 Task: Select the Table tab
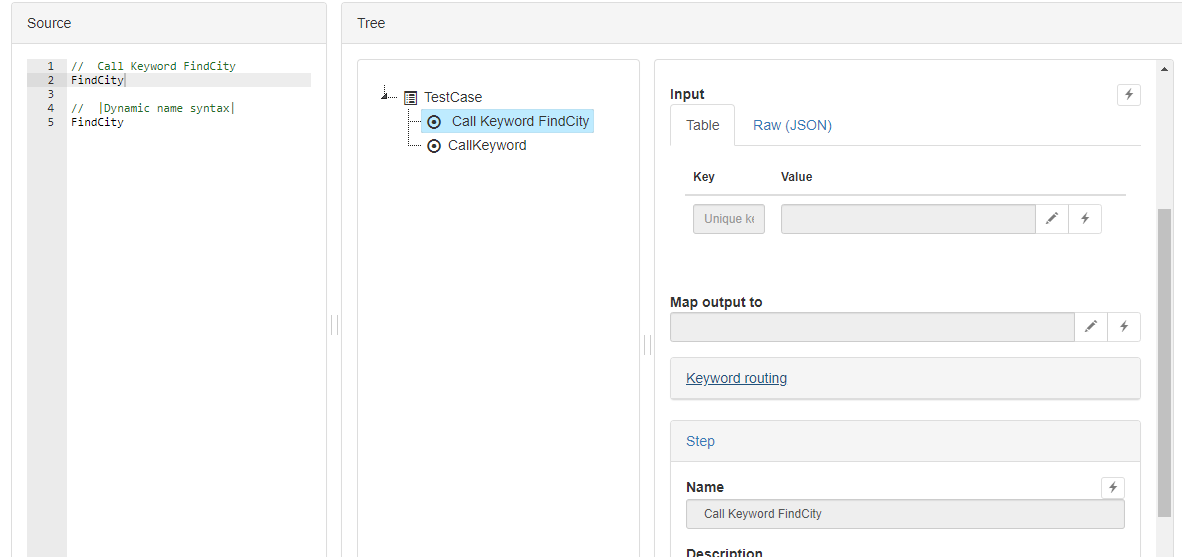(703, 125)
